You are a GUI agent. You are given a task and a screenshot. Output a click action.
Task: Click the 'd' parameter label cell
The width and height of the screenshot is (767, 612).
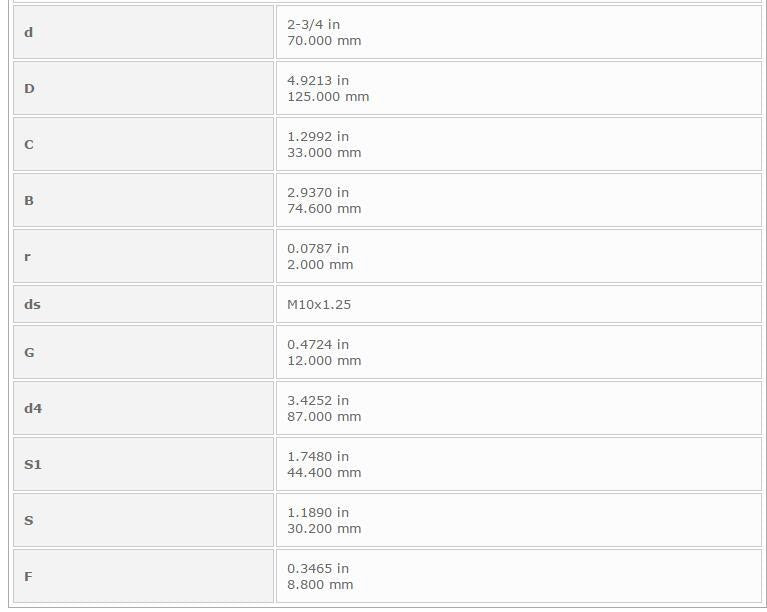(143, 32)
